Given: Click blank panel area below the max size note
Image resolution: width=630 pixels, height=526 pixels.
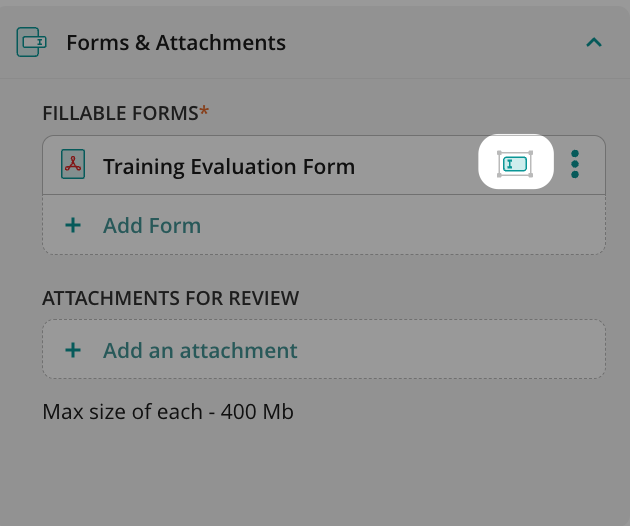Looking at the screenshot, I should click(315, 475).
